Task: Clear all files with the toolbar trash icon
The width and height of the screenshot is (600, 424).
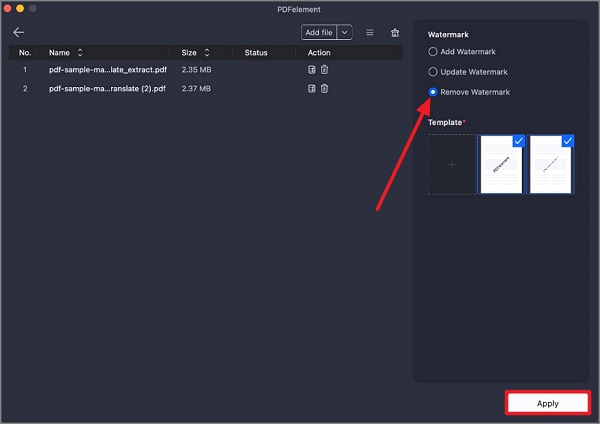Action: pyautogui.click(x=395, y=33)
